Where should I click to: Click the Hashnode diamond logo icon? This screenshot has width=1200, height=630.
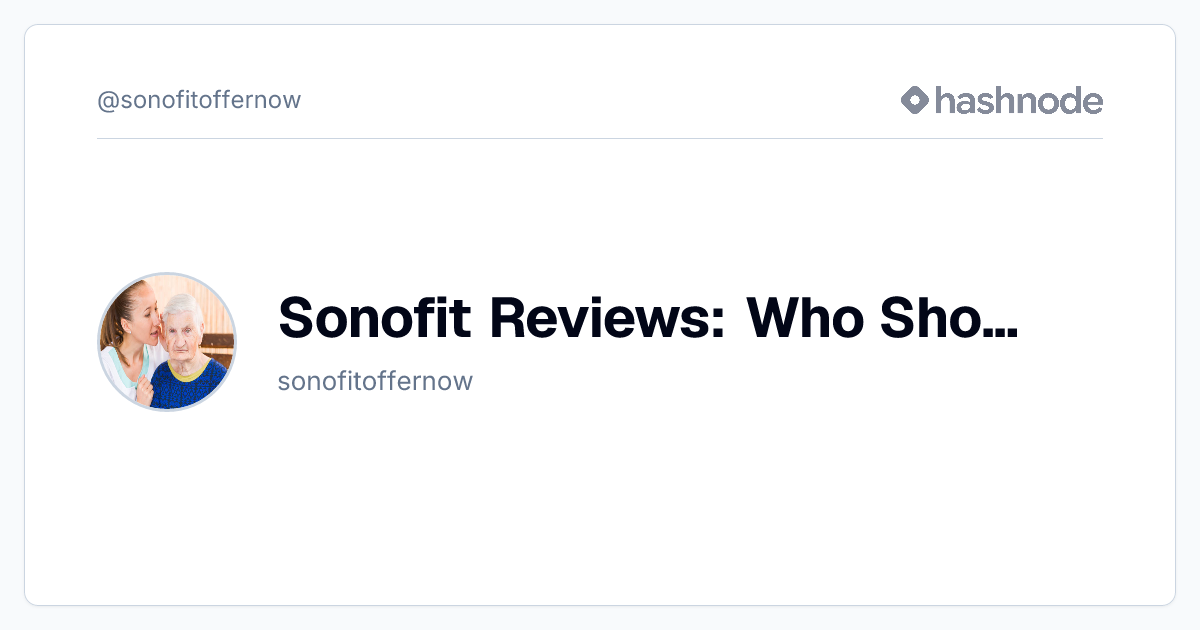pyautogui.click(x=915, y=100)
